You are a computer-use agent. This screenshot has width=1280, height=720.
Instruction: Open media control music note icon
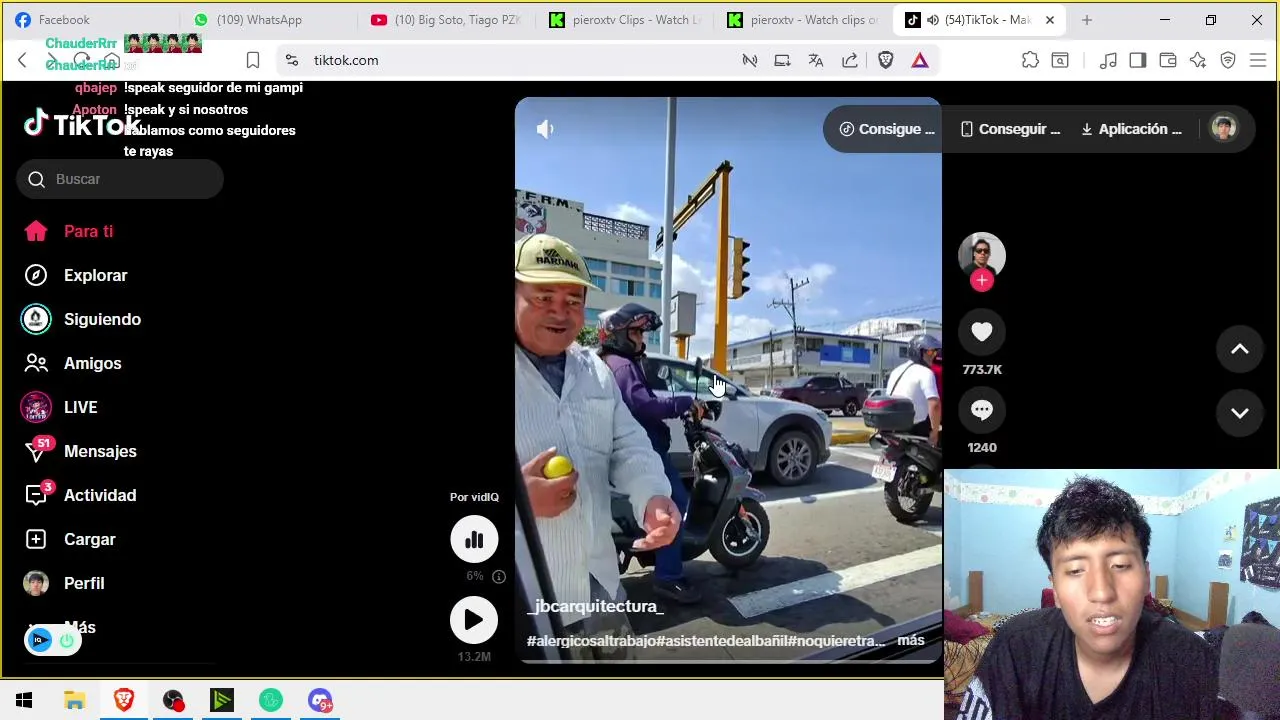pyautogui.click(x=1108, y=60)
